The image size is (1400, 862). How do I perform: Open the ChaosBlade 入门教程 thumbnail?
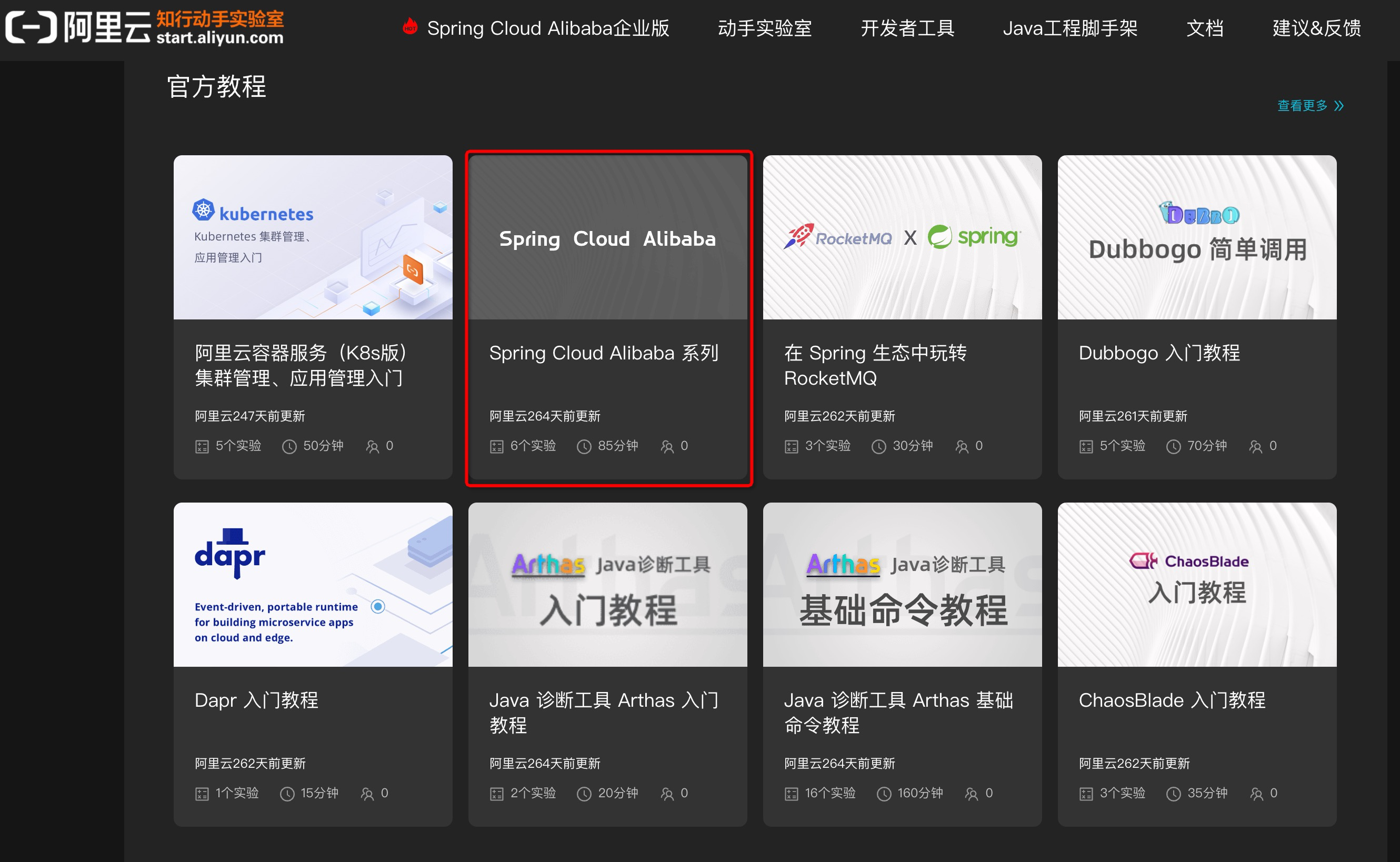point(1197,584)
